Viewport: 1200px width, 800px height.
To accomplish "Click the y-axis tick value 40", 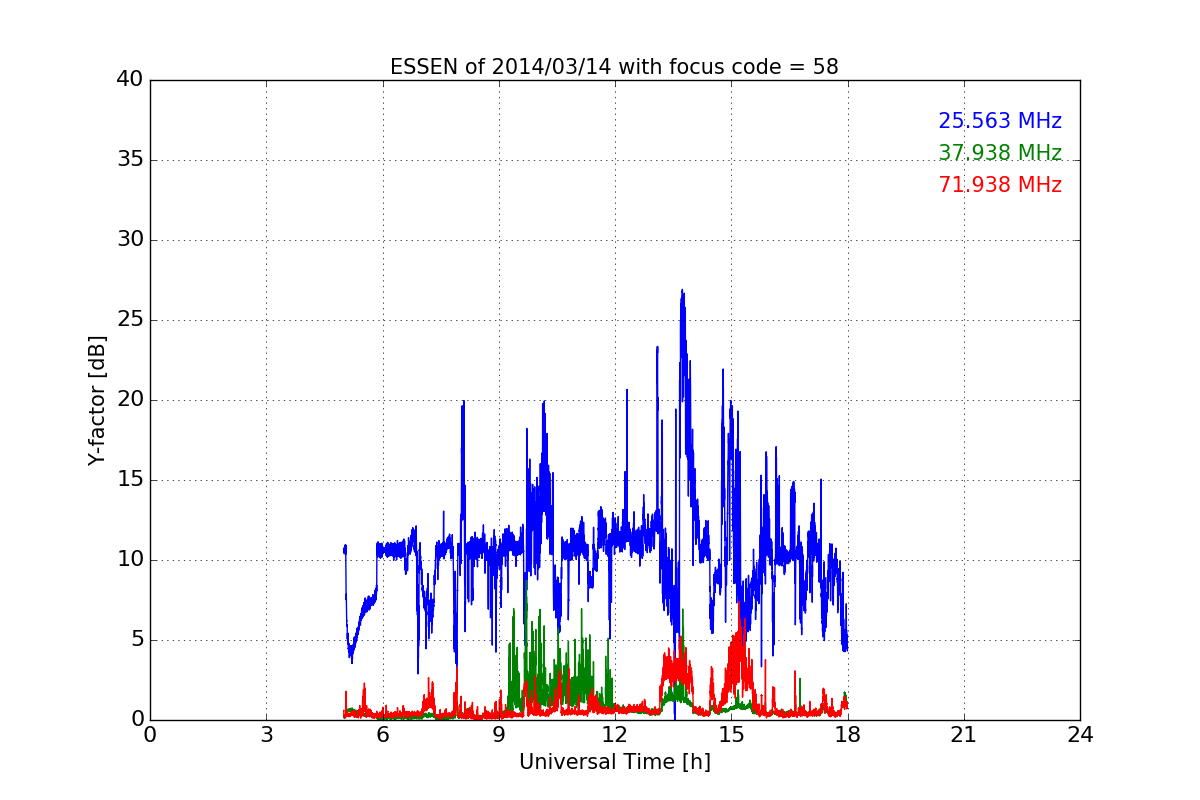I will [129, 80].
